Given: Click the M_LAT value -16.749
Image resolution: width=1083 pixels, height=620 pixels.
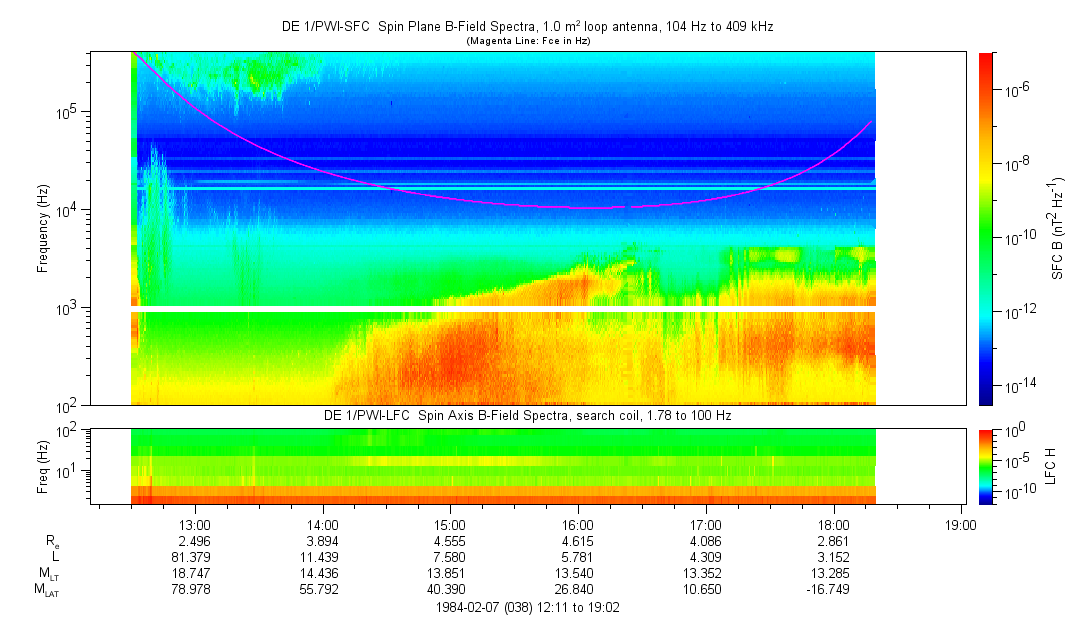Looking at the screenshot, I should [x=833, y=590].
